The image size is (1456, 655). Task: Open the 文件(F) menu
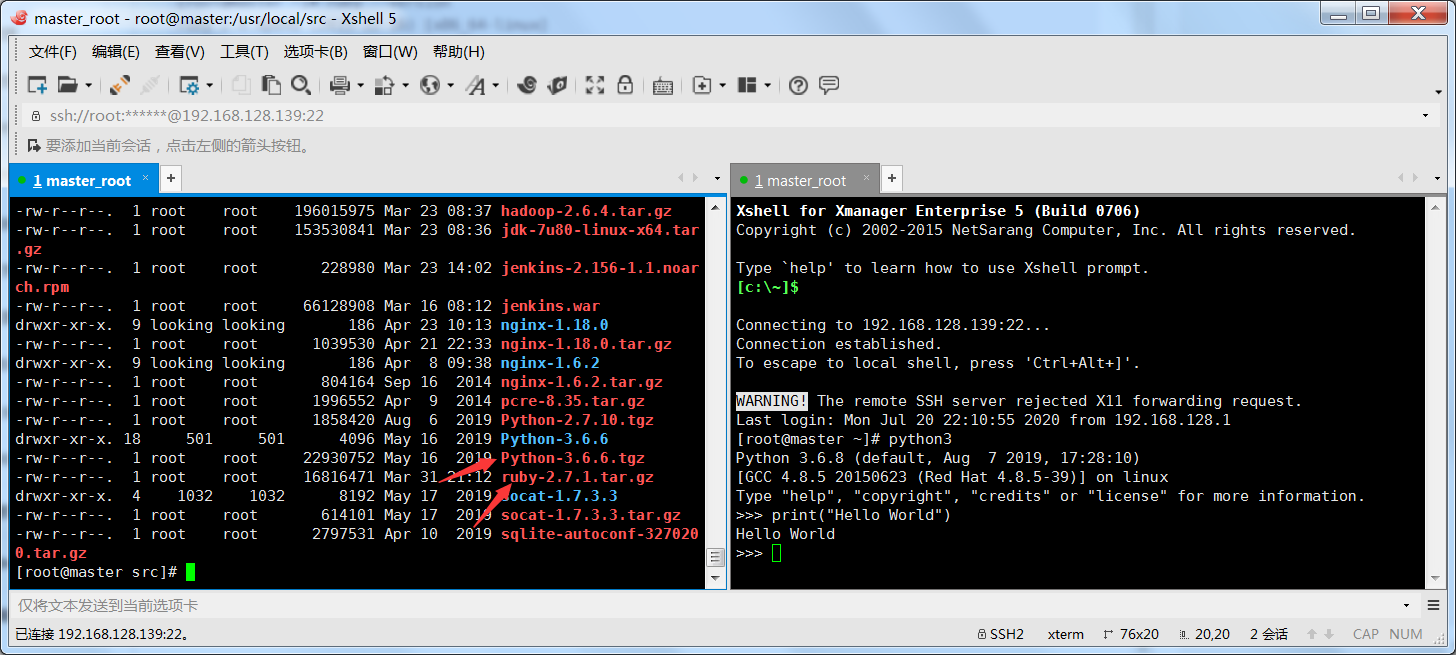click(x=53, y=52)
